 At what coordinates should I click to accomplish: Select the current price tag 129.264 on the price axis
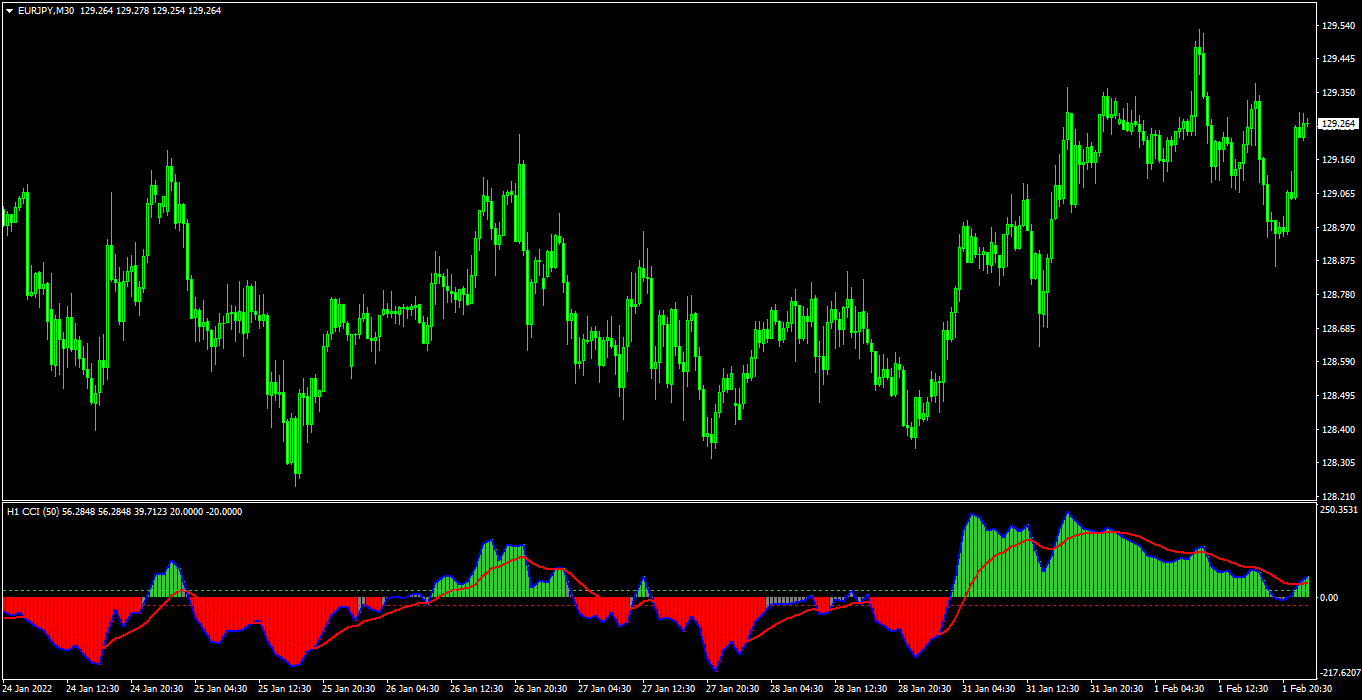(x=1339, y=124)
